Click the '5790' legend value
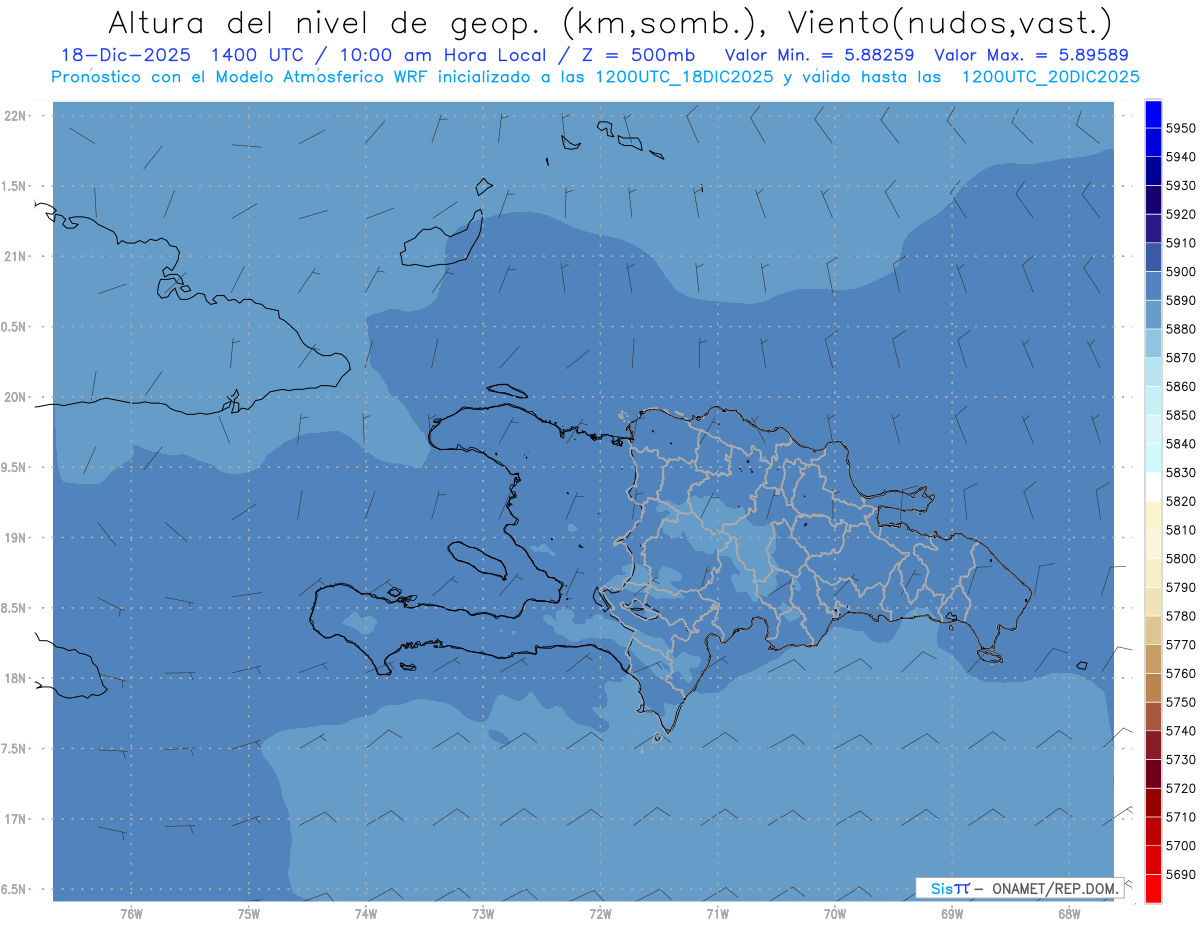Viewport: 1200px width, 927px height. [1180, 587]
